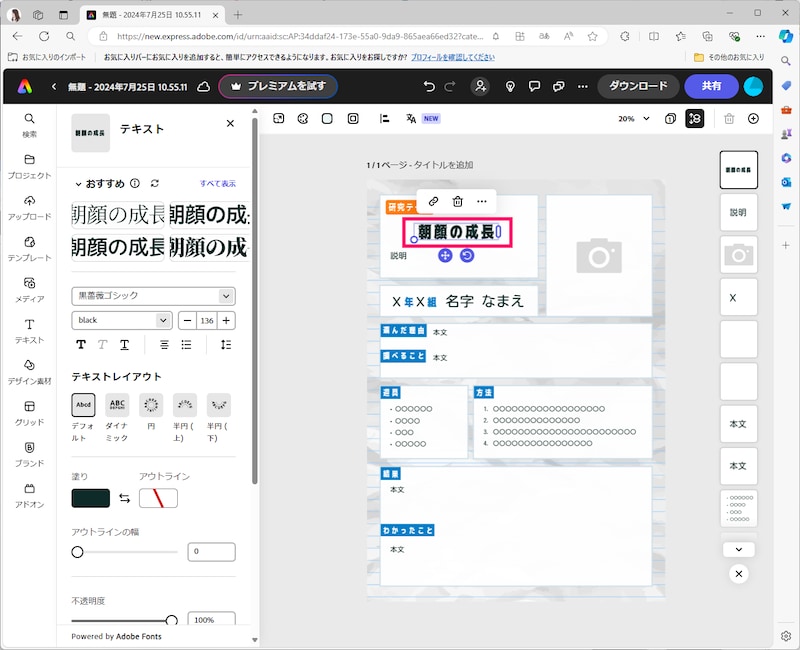Open その他のお気に入り in favorites bar
Screen dimensions: 800x650
pyautogui.click(x=737, y=58)
